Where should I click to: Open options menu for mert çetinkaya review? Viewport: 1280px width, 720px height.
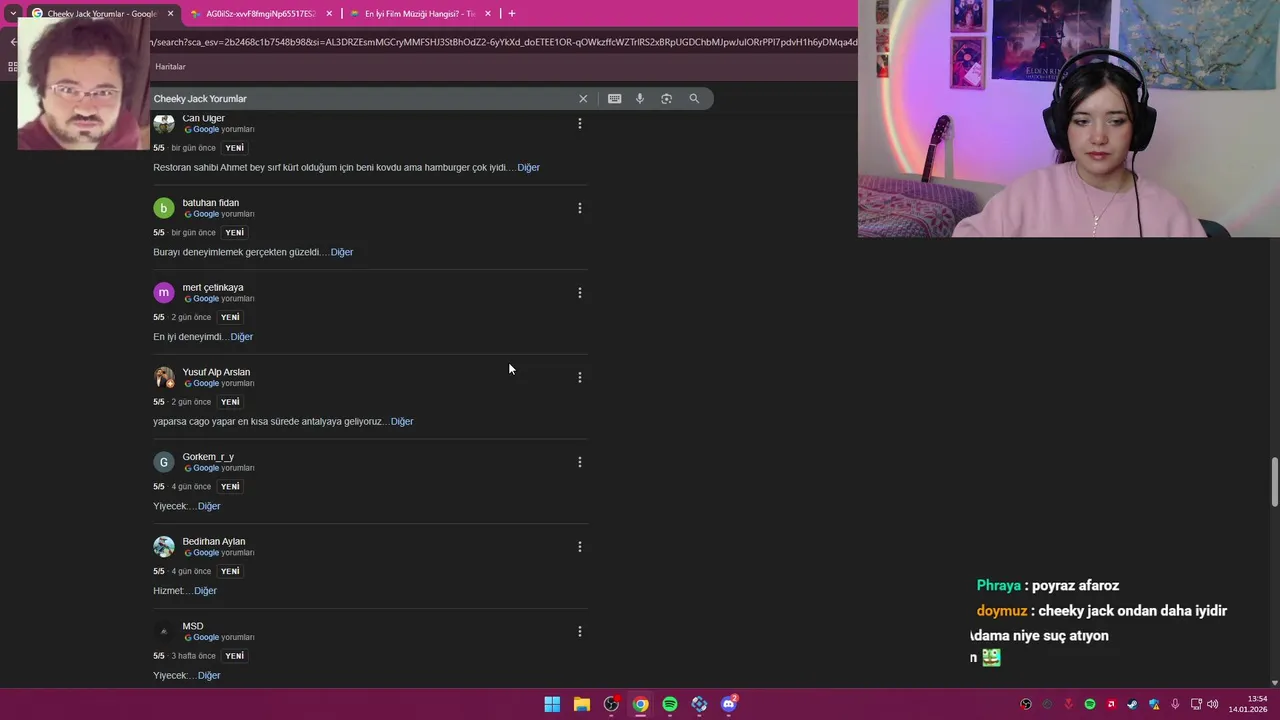pos(579,293)
